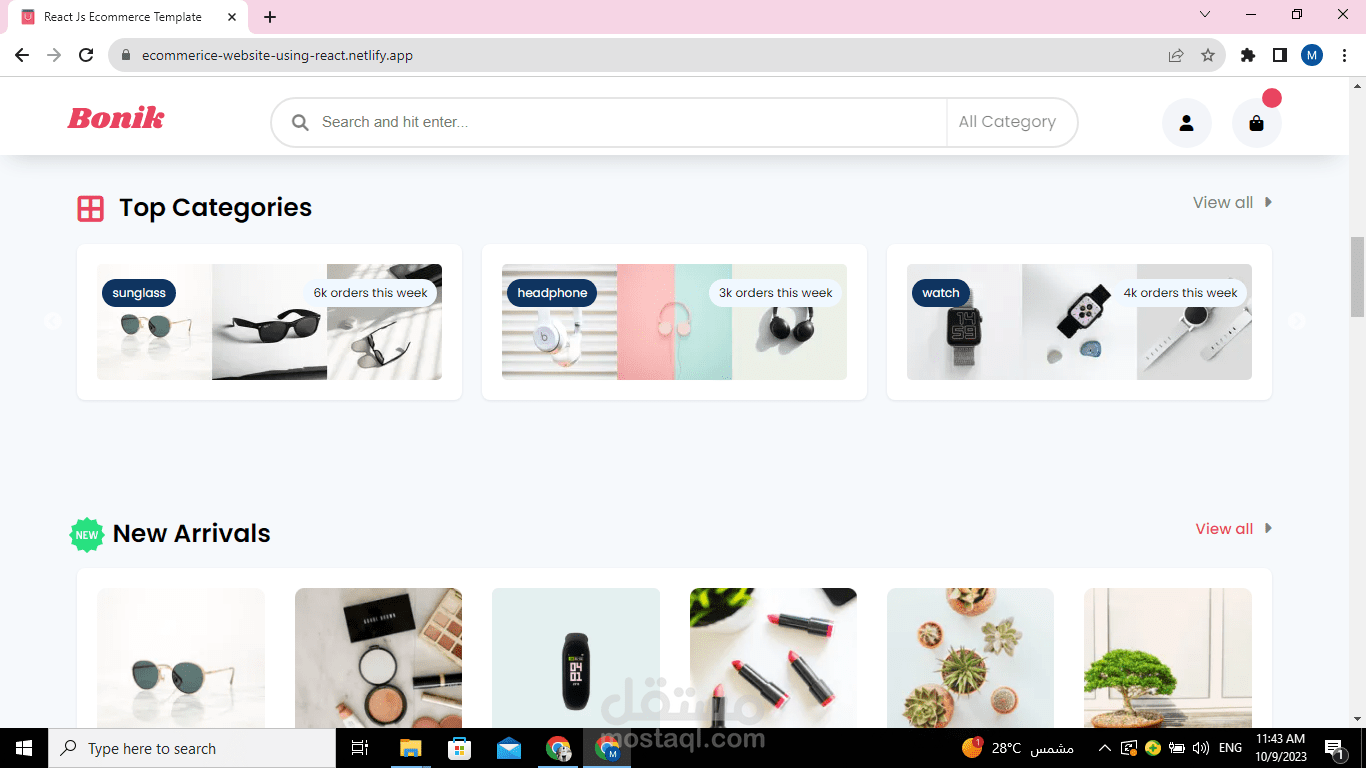The width and height of the screenshot is (1366, 768).
Task: Slide Top Categories carousel right arrow
Action: [x=1297, y=321]
